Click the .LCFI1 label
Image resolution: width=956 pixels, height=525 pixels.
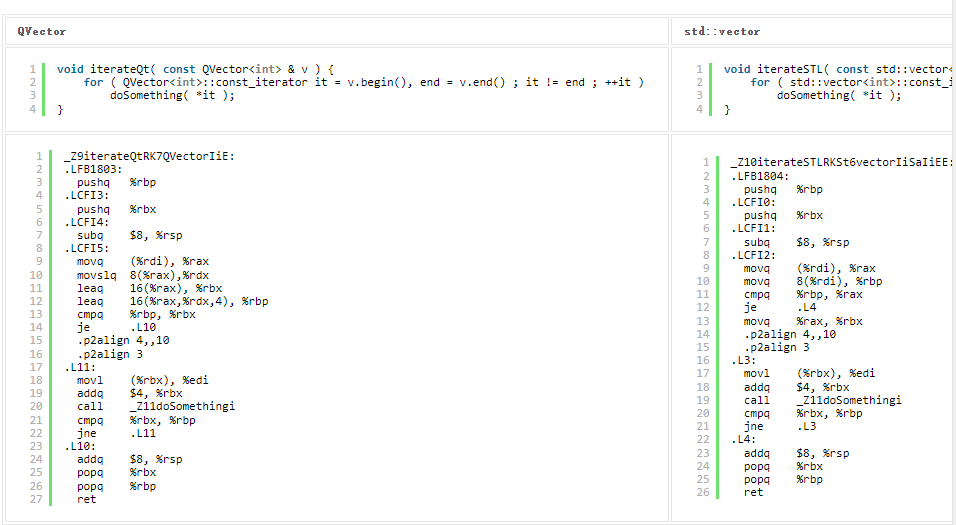point(753,229)
